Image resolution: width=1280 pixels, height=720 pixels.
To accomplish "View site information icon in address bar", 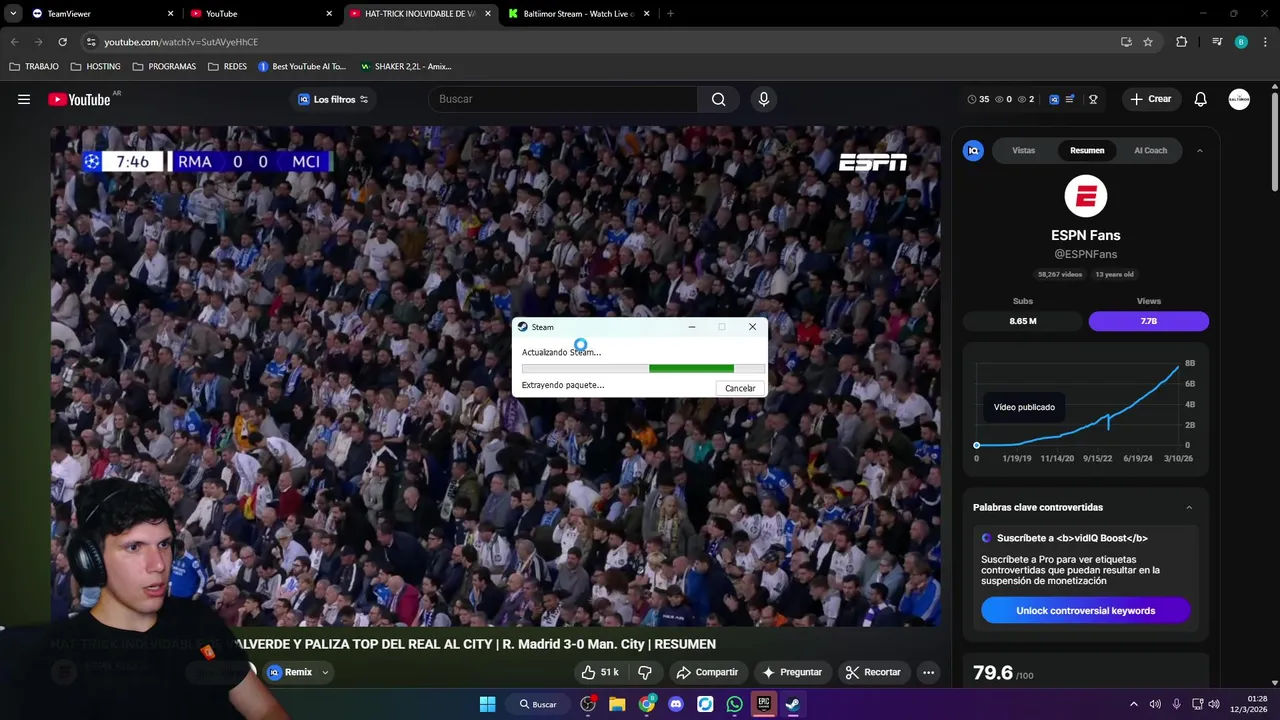I will tap(91, 42).
